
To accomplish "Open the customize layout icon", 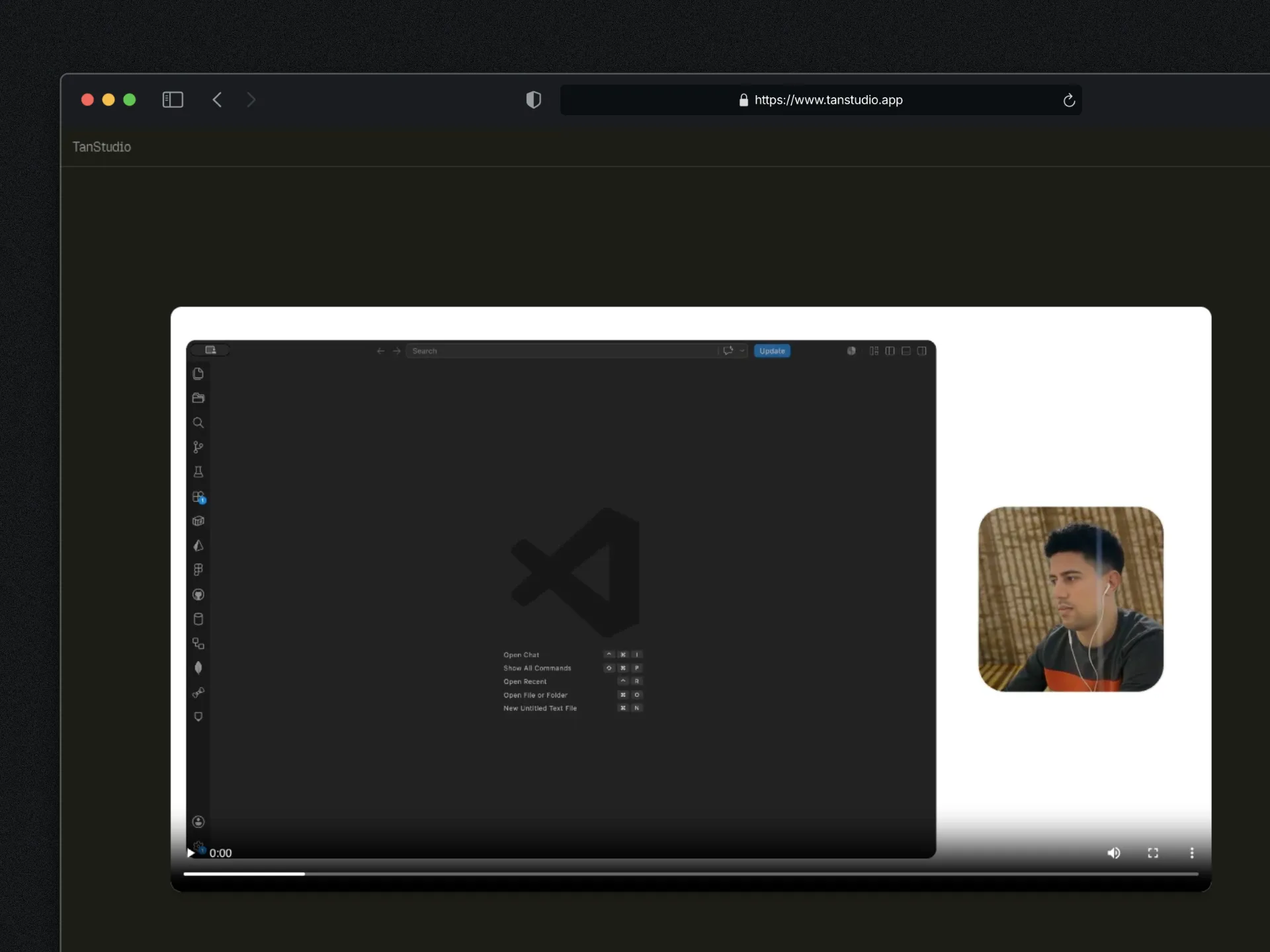I will point(874,351).
